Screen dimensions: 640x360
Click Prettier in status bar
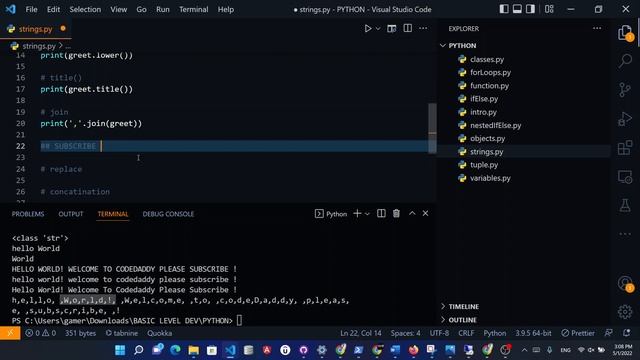click(578, 333)
